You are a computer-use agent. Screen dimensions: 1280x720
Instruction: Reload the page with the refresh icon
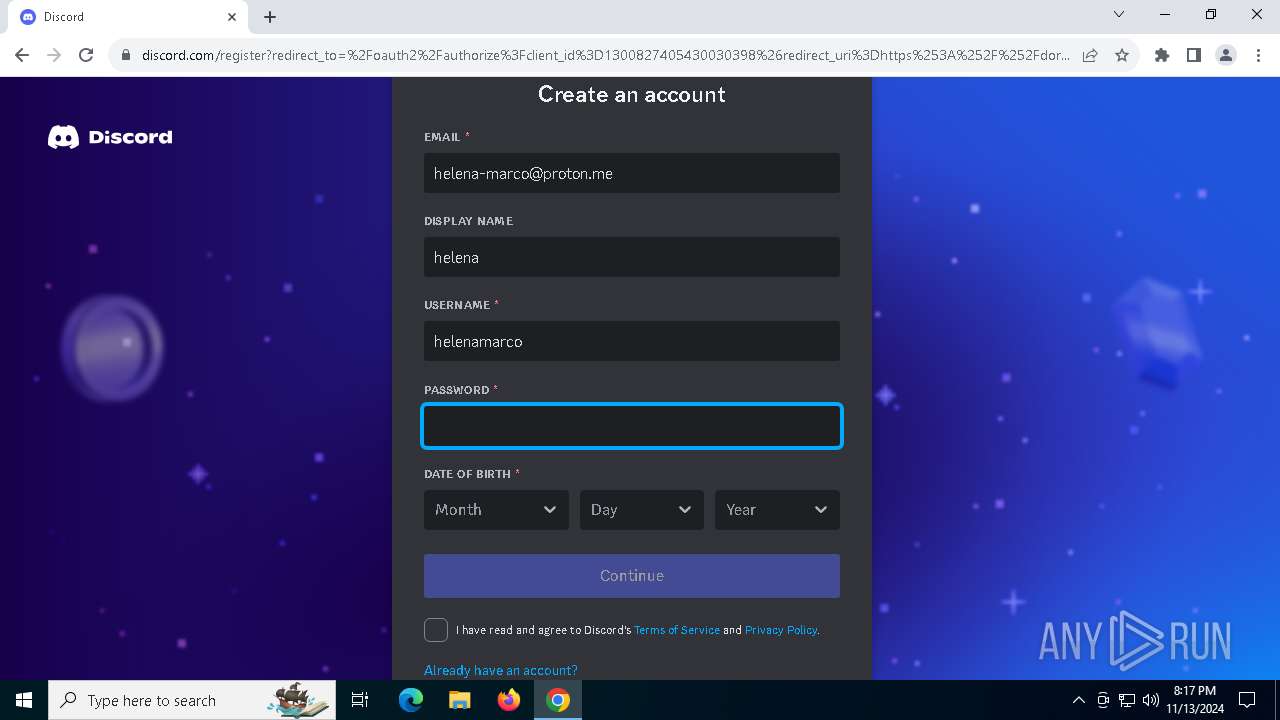pyautogui.click(x=86, y=55)
